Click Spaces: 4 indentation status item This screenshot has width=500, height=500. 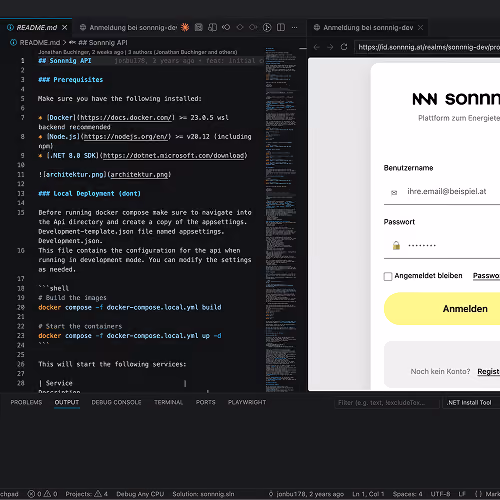point(407,494)
